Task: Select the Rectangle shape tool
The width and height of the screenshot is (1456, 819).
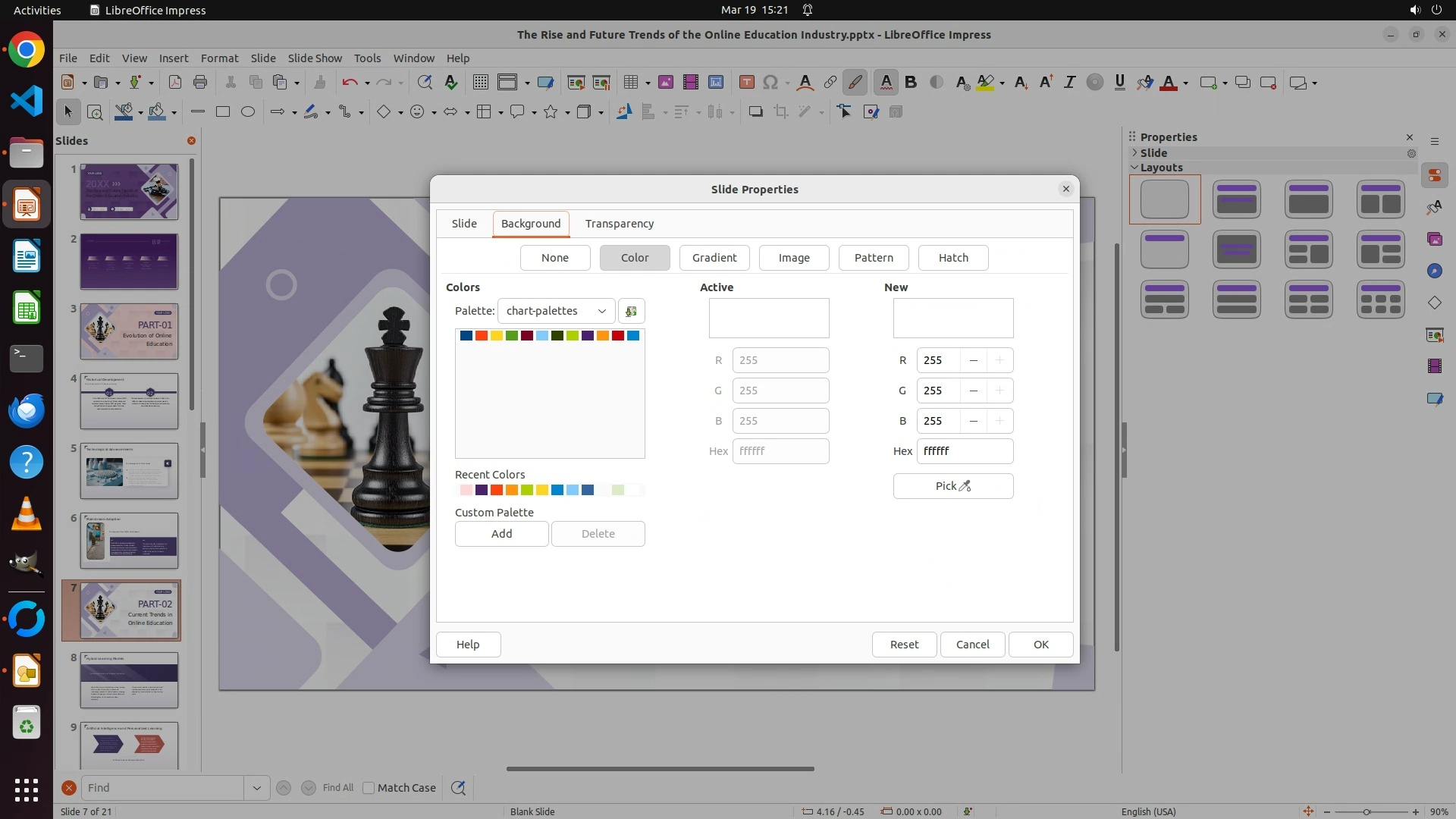Action: [x=222, y=112]
